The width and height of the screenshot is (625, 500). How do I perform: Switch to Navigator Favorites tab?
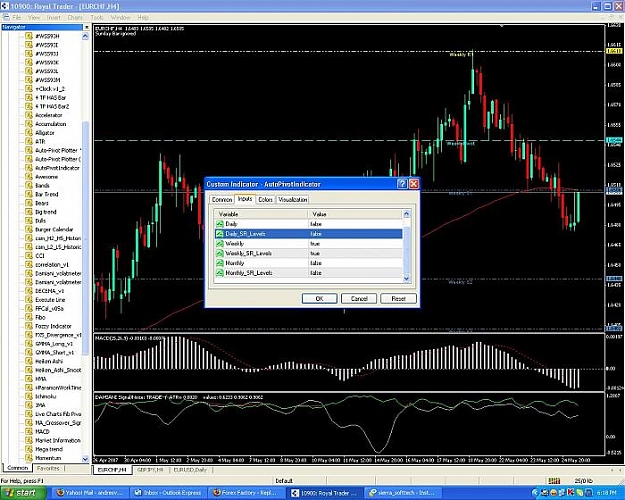coord(48,469)
